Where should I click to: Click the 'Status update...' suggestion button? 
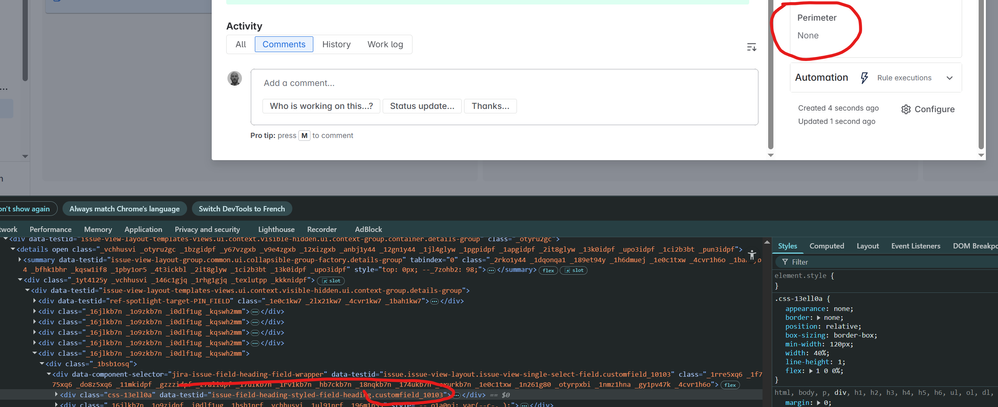click(x=422, y=106)
